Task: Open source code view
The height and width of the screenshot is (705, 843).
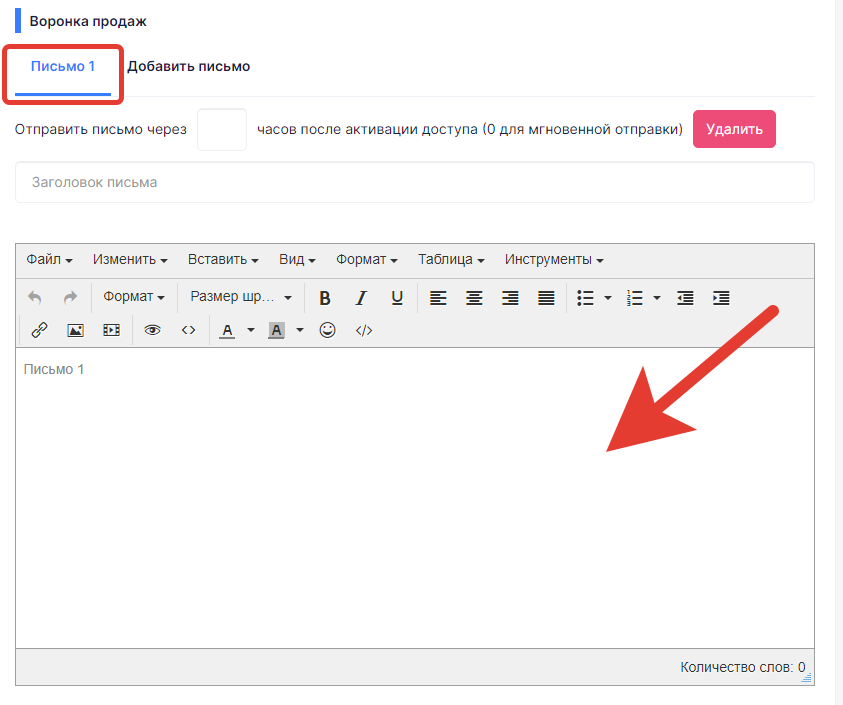Action: [x=188, y=330]
